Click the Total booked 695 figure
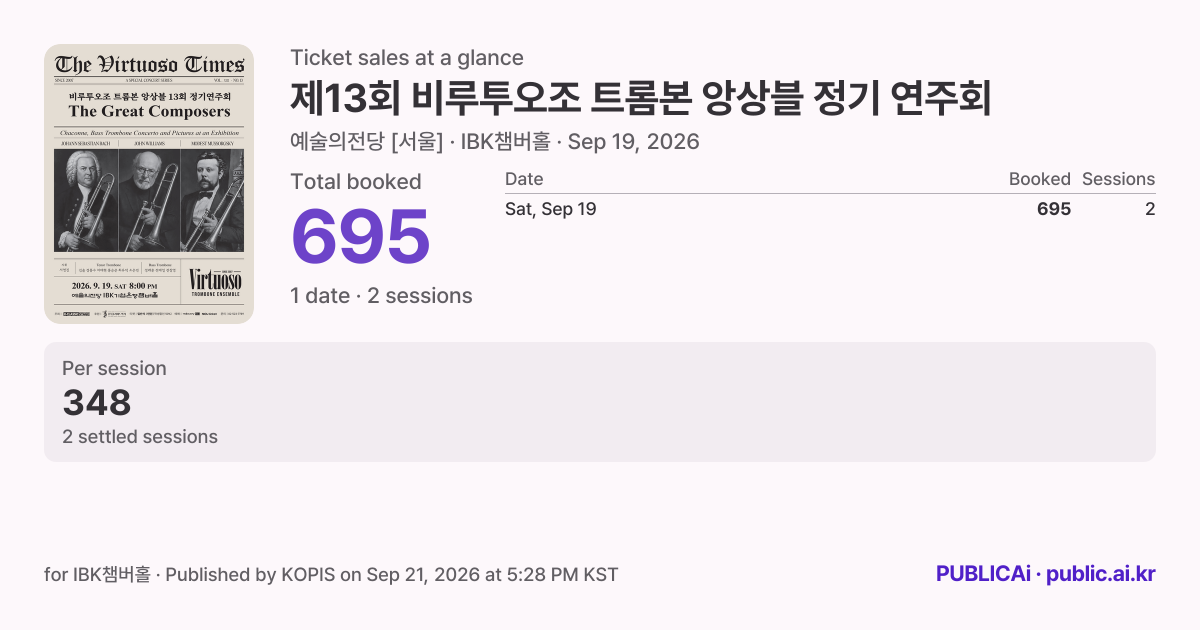The width and height of the screenshot is (1200, 630). click(x=360, y=236)
